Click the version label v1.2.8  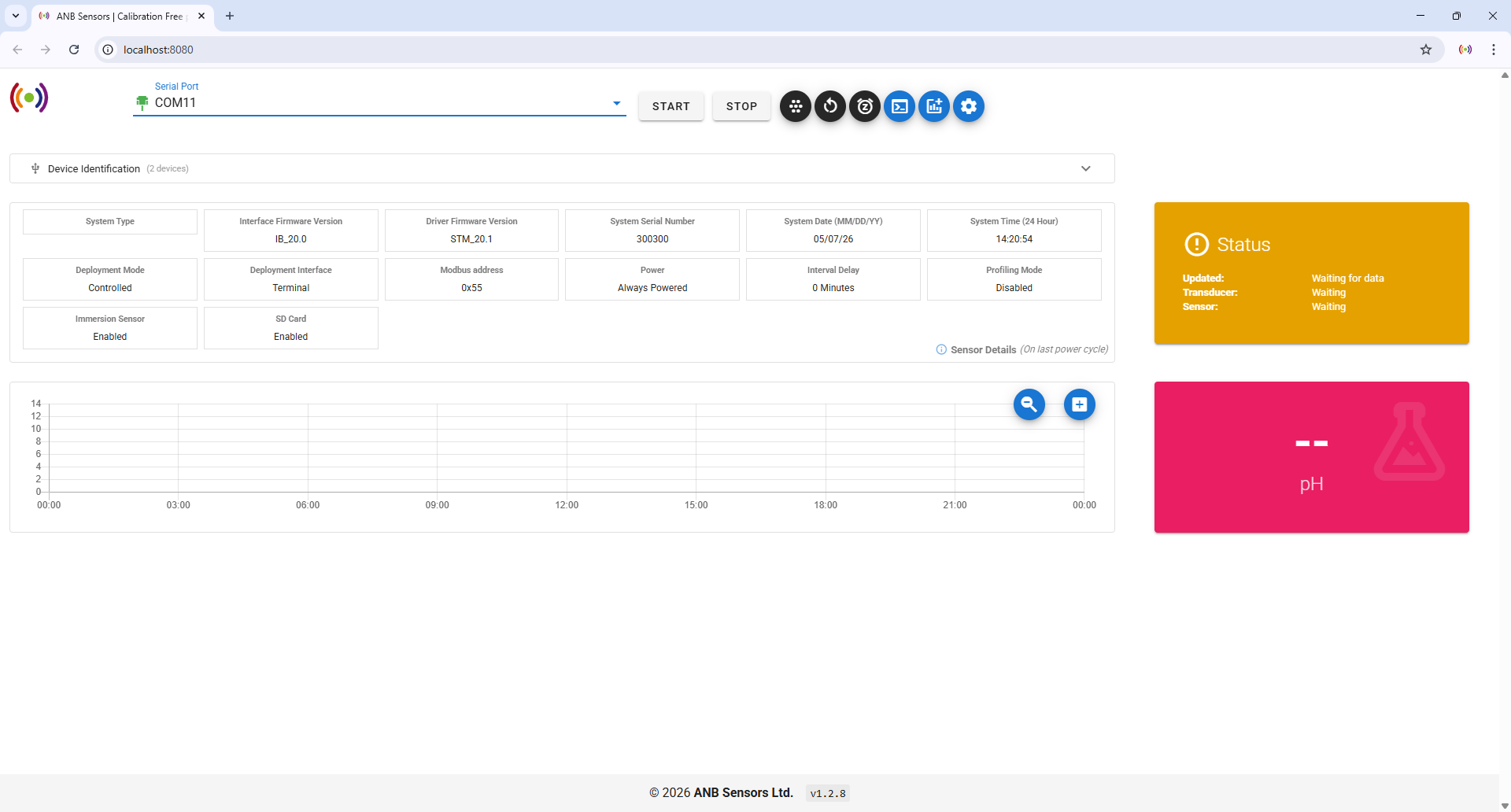tap(828, 793)
